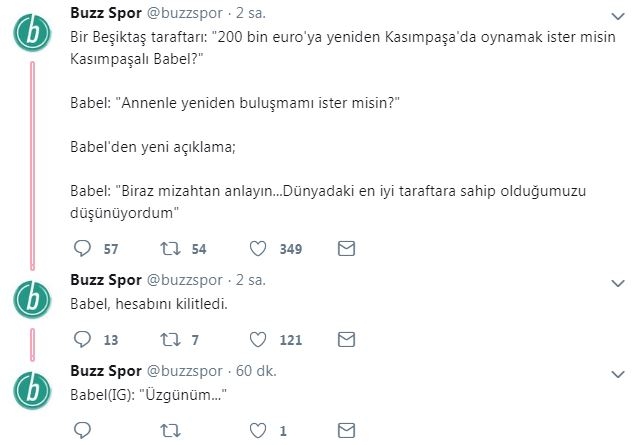
Task: Reply to the first tweet about Babel
Action: click(83, 247)
